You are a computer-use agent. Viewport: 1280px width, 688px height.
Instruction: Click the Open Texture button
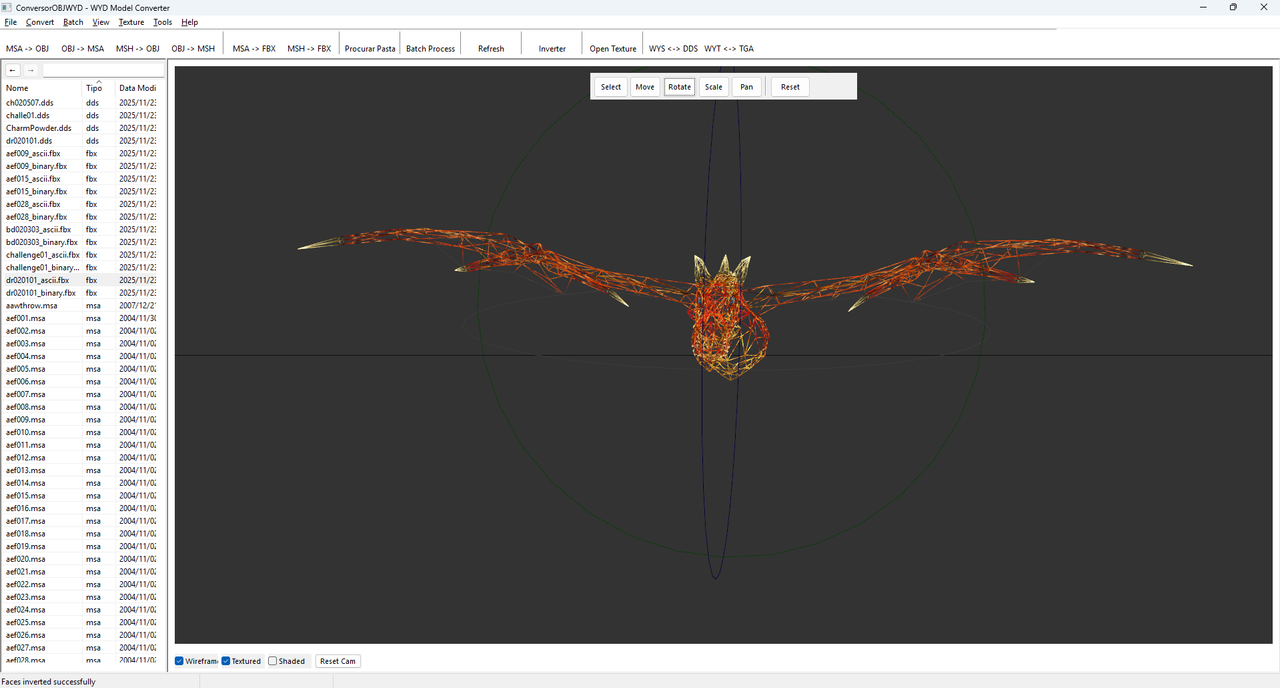pyautogui.click(x=612, y=48)
